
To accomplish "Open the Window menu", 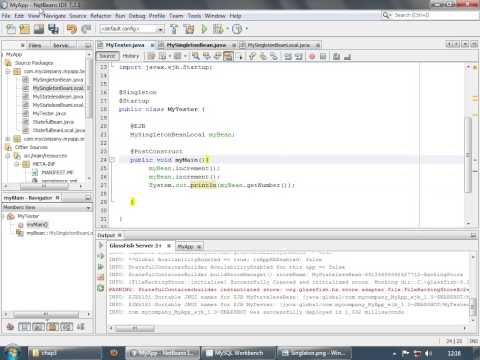I will pyautogui.click(x=215, y=16).
